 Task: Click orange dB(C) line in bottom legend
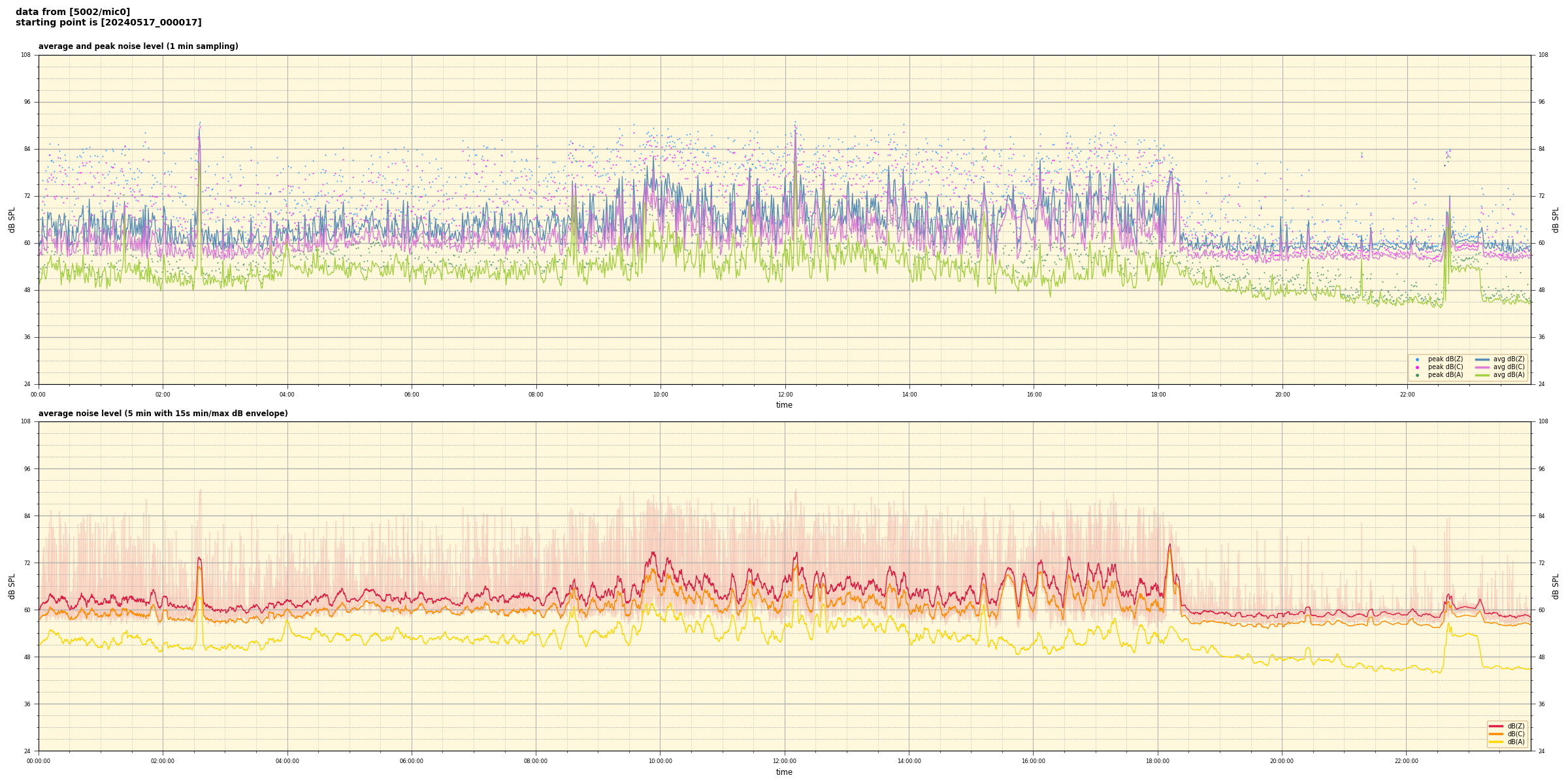(x=1496, y=734)
